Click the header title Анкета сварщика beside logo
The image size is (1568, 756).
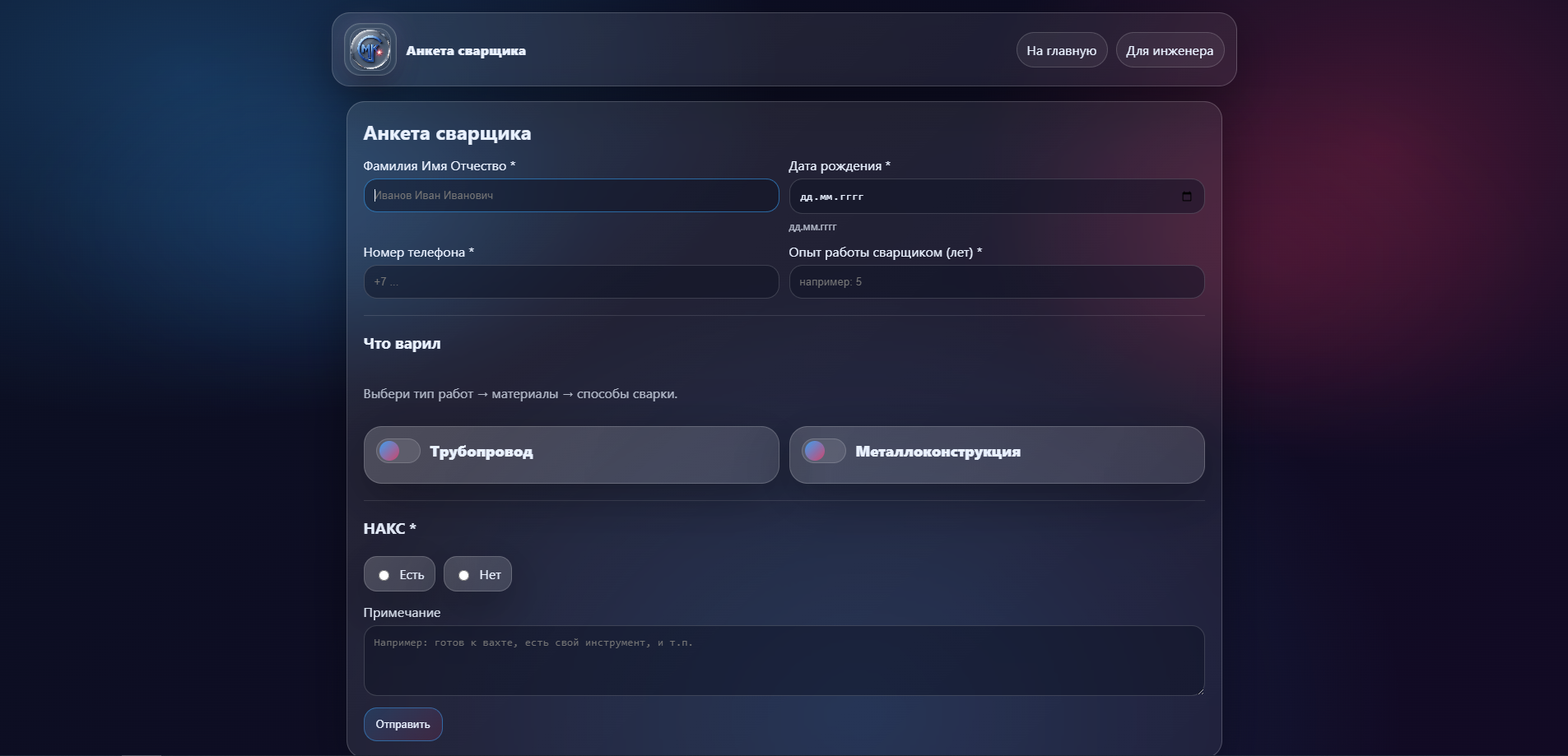click(x=466, y=51)
